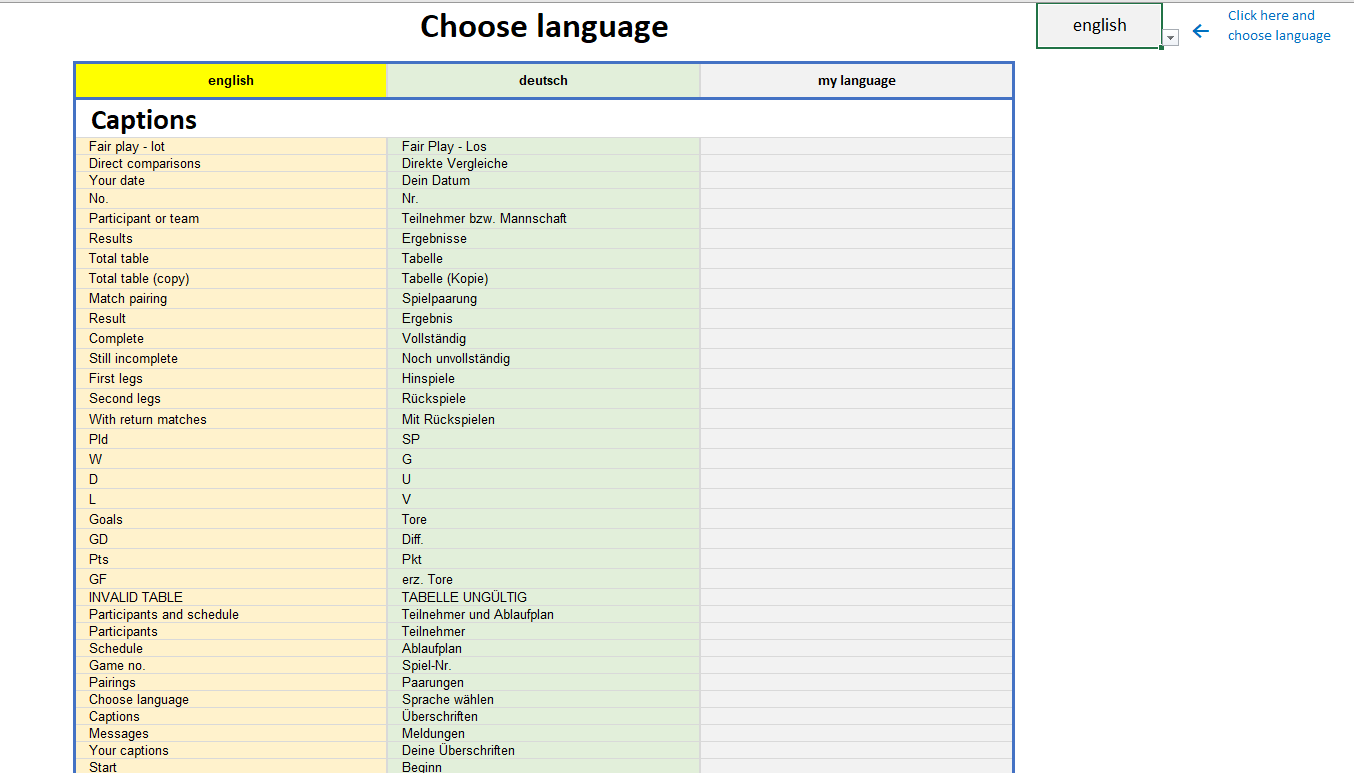Click the 'Direct comparisons' cell
The height and width of the screenshot is (773, 1354).
tap(231, 163)
